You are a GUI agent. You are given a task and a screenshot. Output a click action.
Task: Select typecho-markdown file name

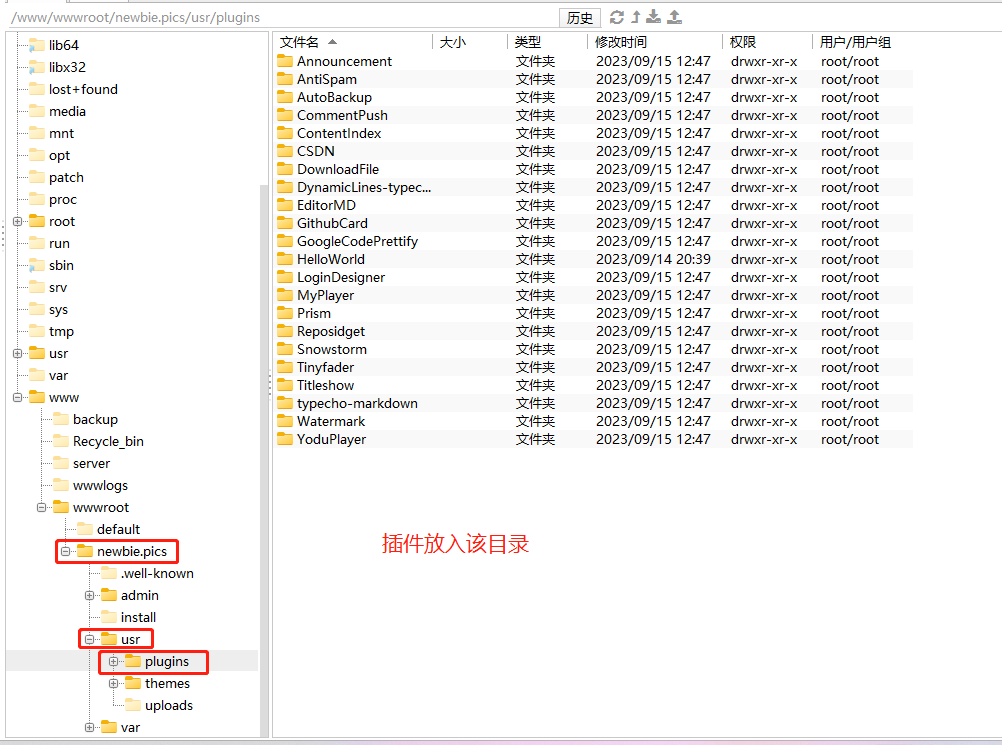357,403
